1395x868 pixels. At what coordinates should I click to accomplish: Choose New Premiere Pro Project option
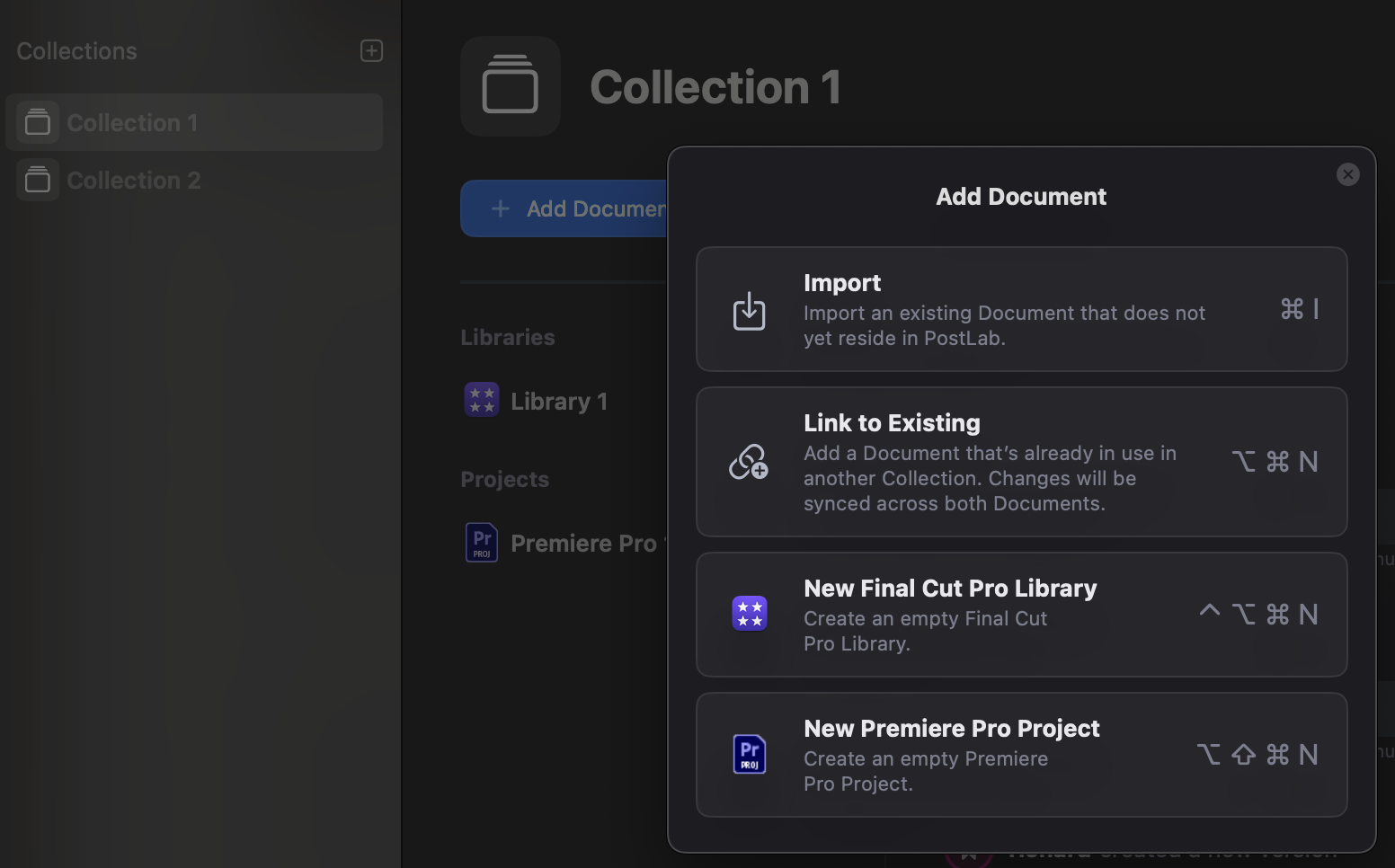(x=1021, y=755)
